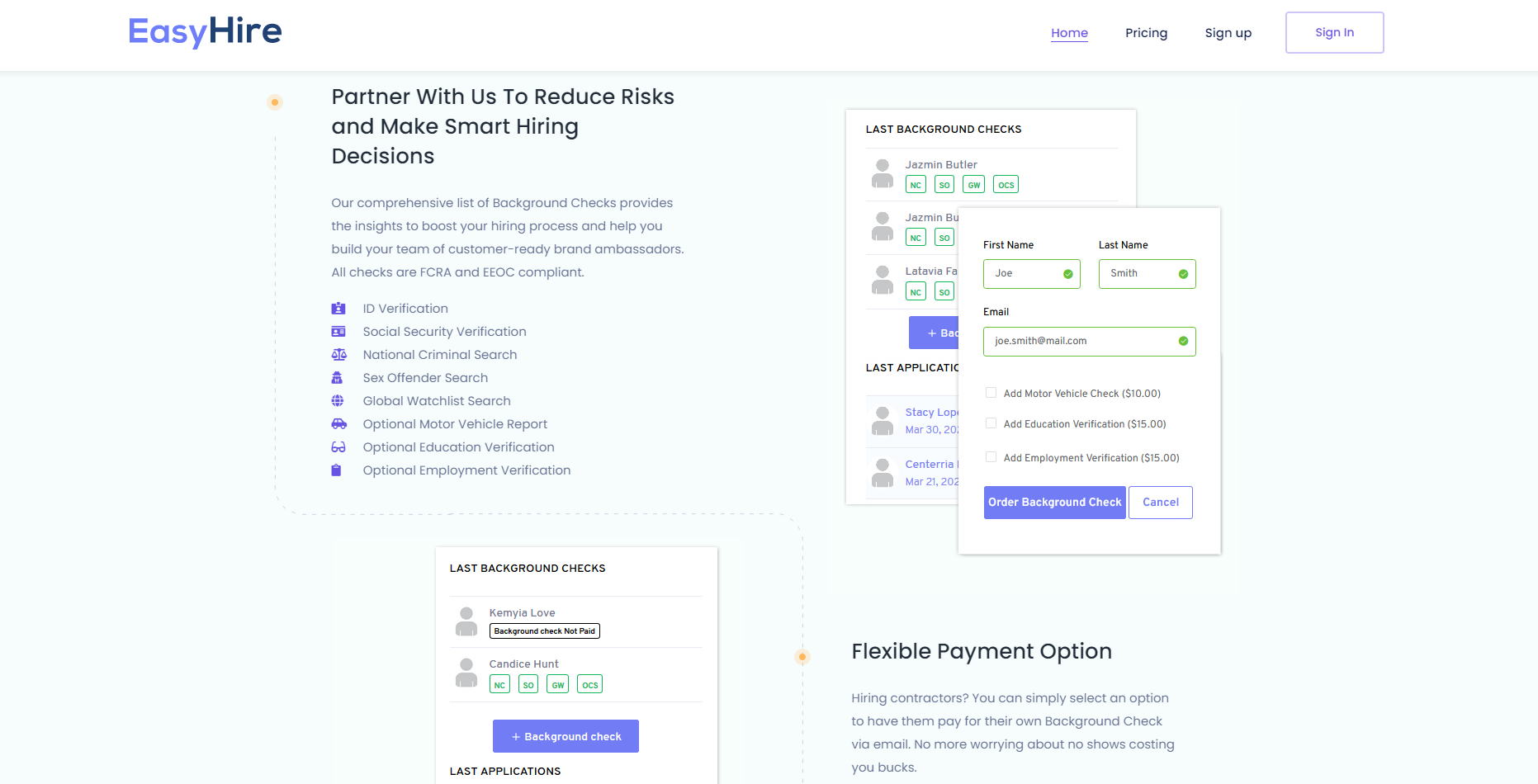
Task: Click Order Background Check button
Action: (1054, 503)
